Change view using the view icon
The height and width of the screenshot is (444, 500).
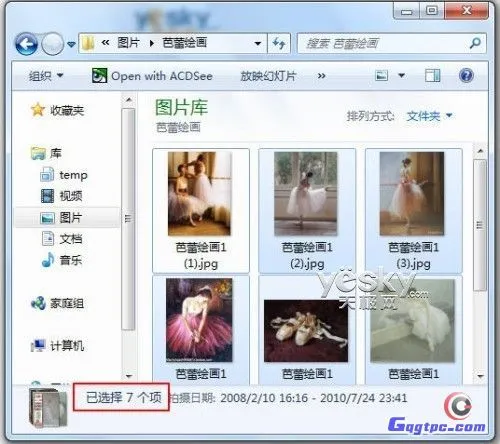click(381, 76)
